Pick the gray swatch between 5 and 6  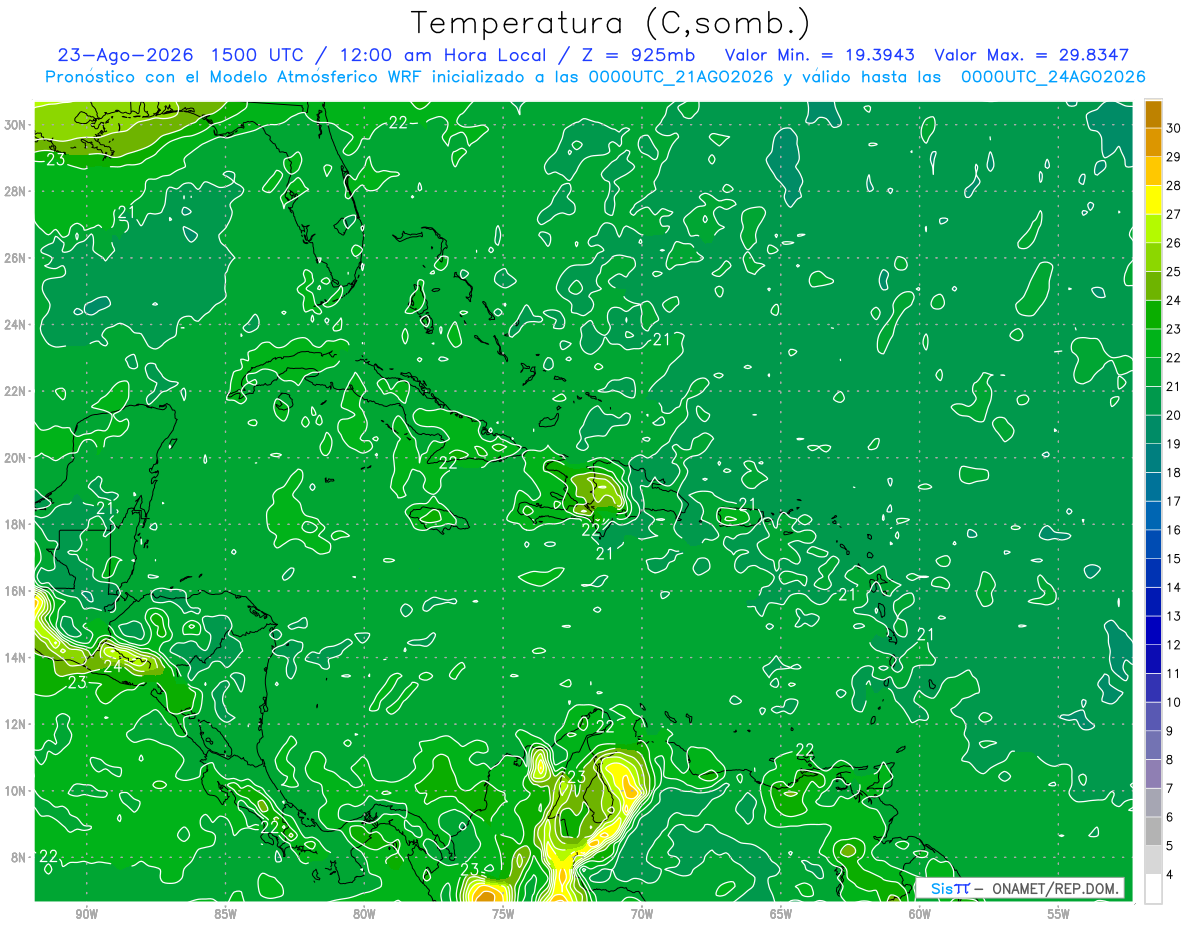pos(1153,831)
